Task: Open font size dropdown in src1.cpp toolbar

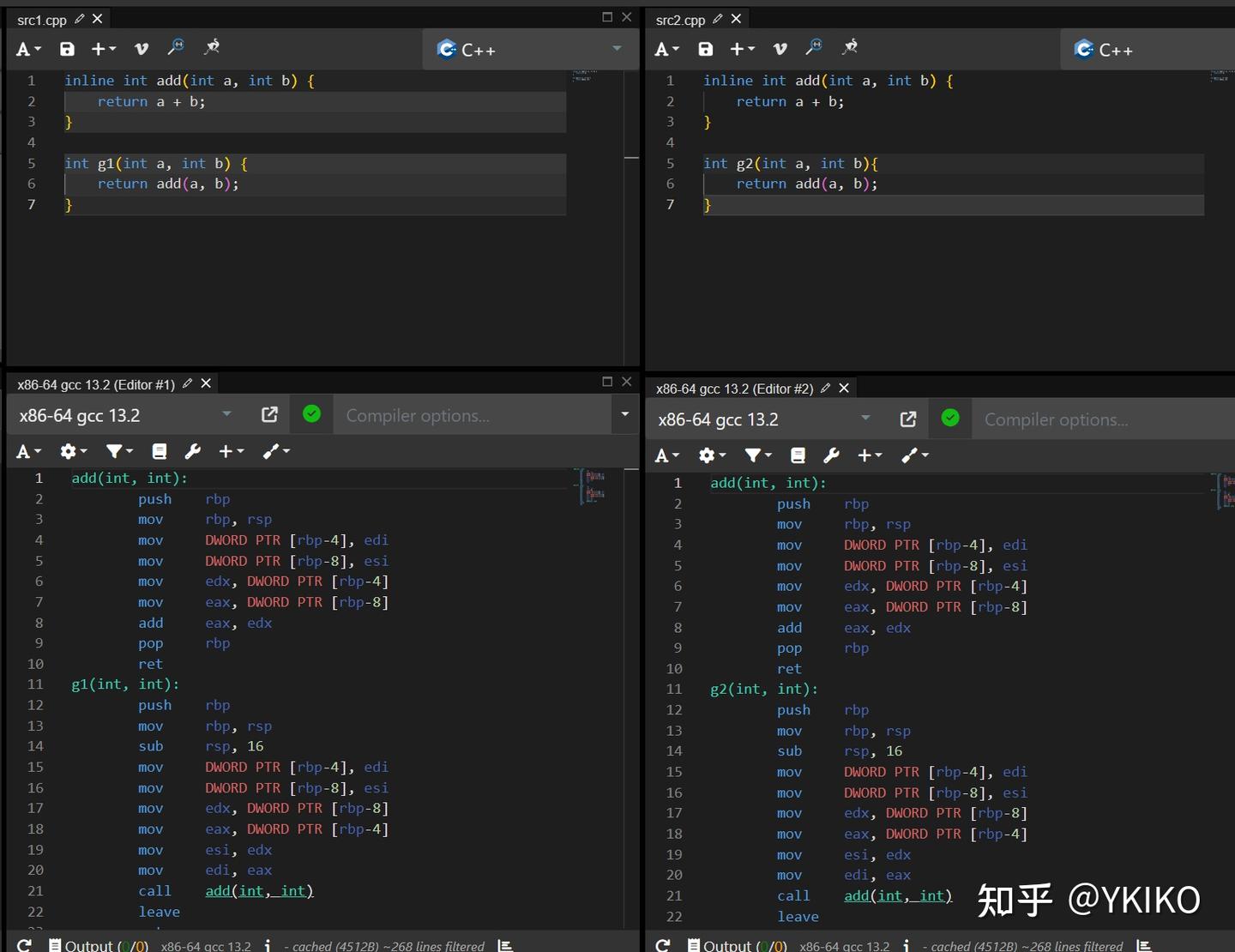Action: coord(28,49)
